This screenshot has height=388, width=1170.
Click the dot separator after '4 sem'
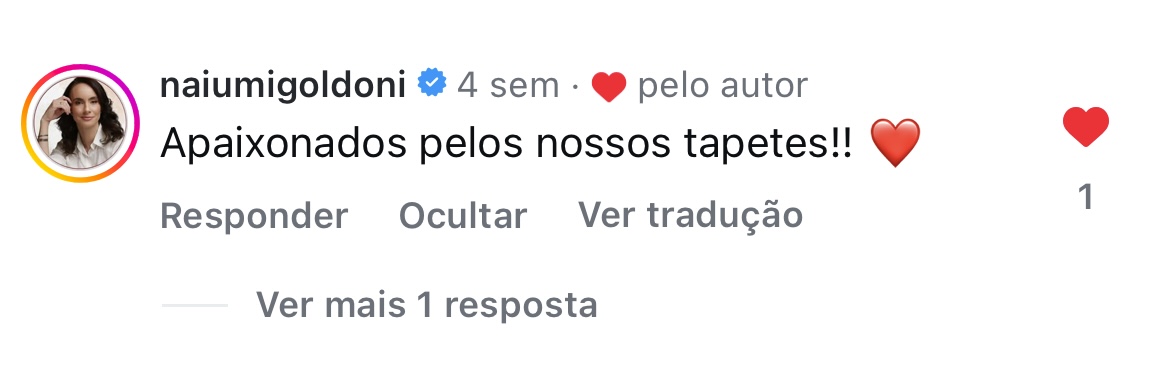pos(575,87)
